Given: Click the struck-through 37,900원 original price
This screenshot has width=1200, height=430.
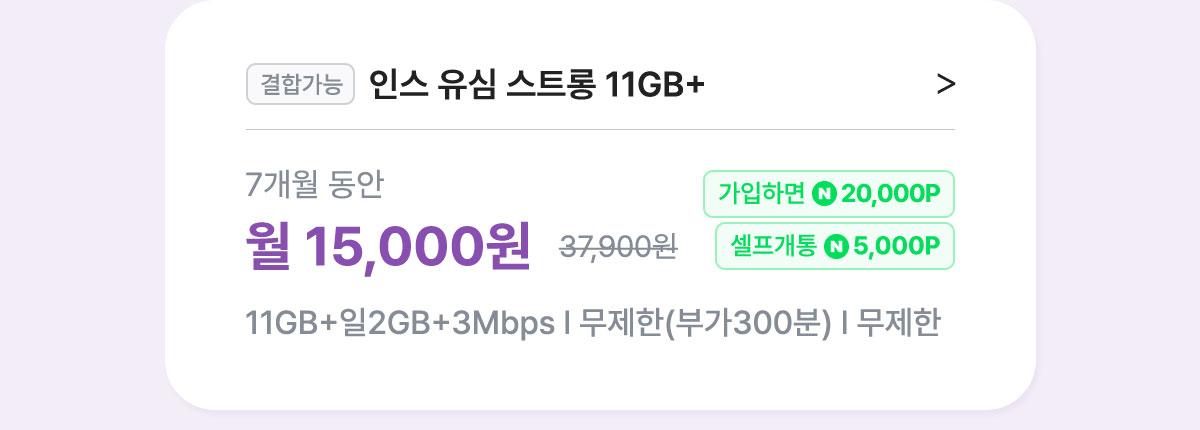Looking at the screenshot, I should (x=618, y=247).
